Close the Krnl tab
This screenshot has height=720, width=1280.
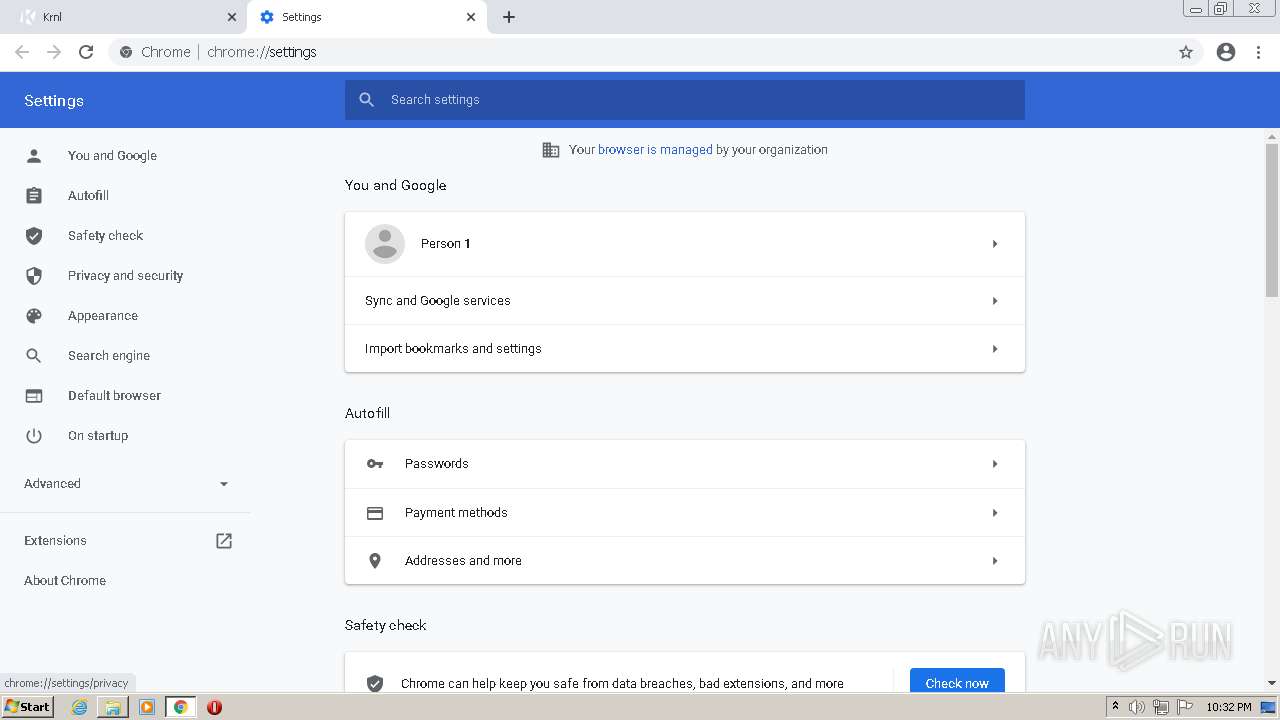tap(232, 17)
